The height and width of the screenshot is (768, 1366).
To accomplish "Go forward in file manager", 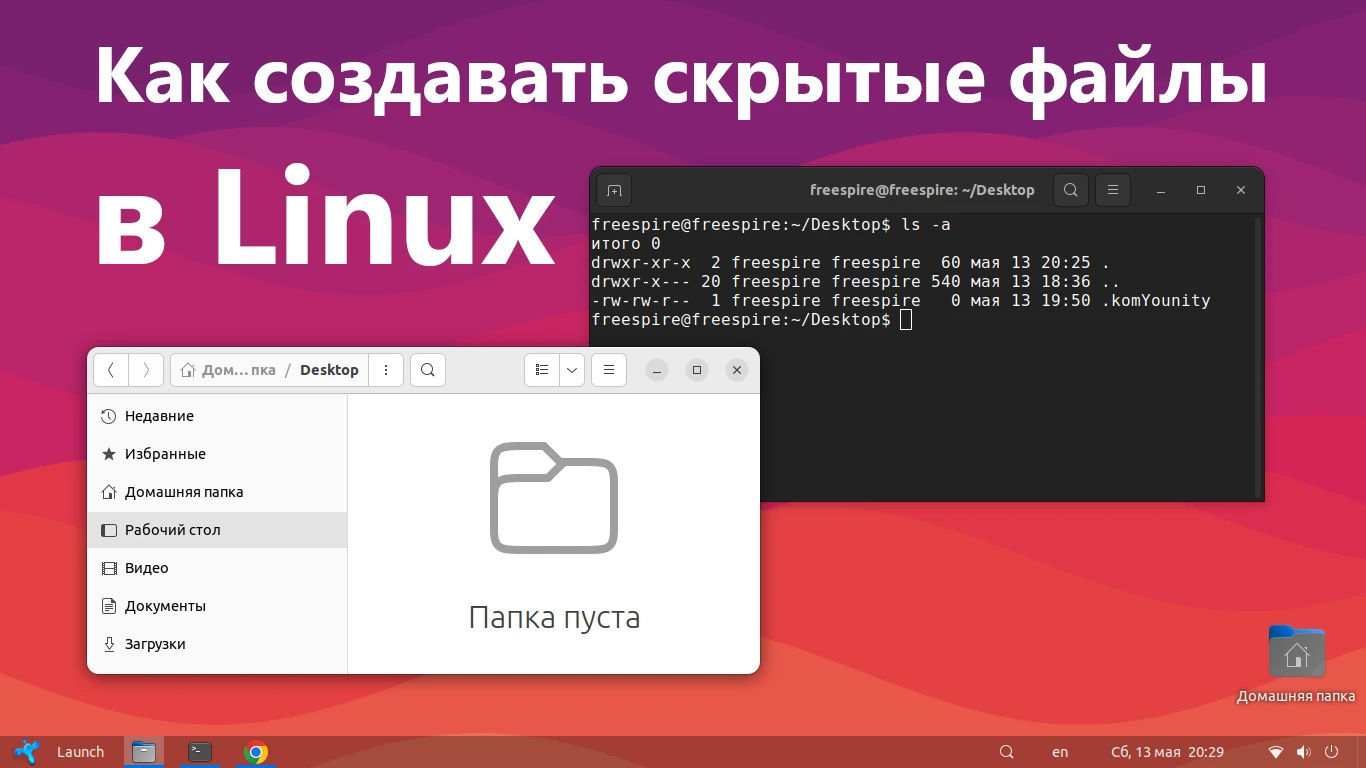I will [146, 370].
